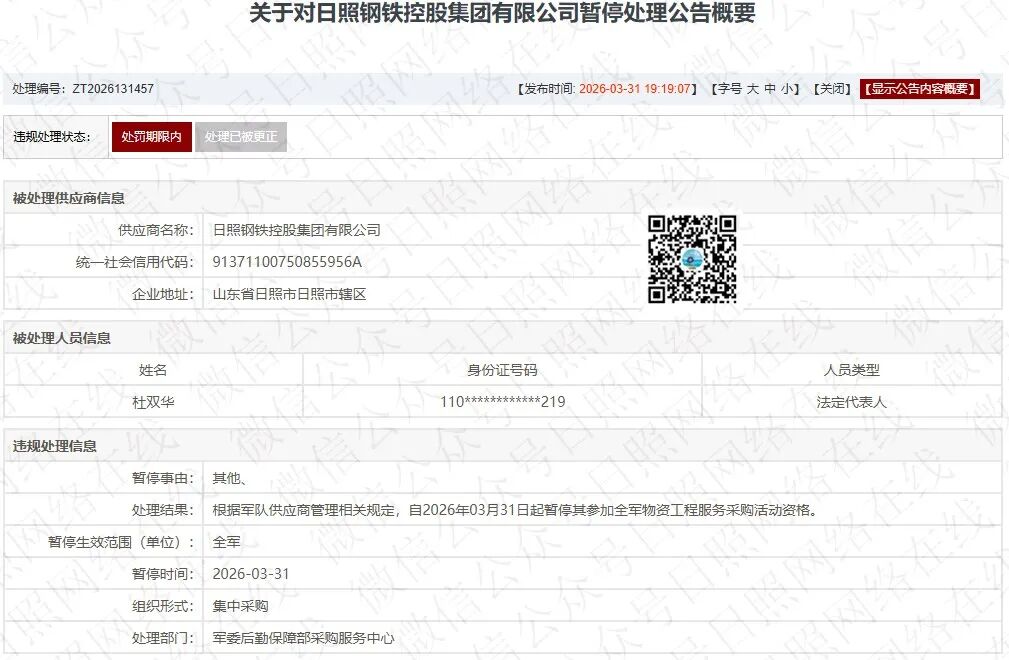
Task: Click the 被处理供应商信息 section header
Action: coord(68,198)
